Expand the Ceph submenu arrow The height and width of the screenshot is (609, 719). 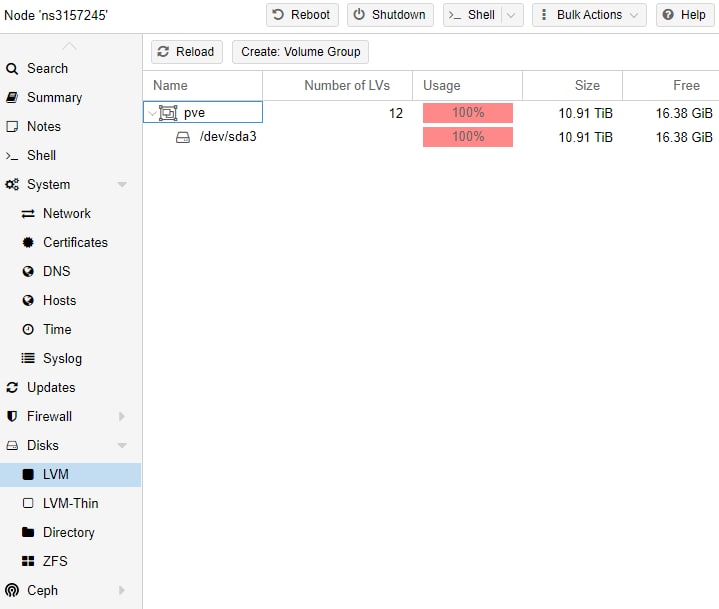pos(122,590)
